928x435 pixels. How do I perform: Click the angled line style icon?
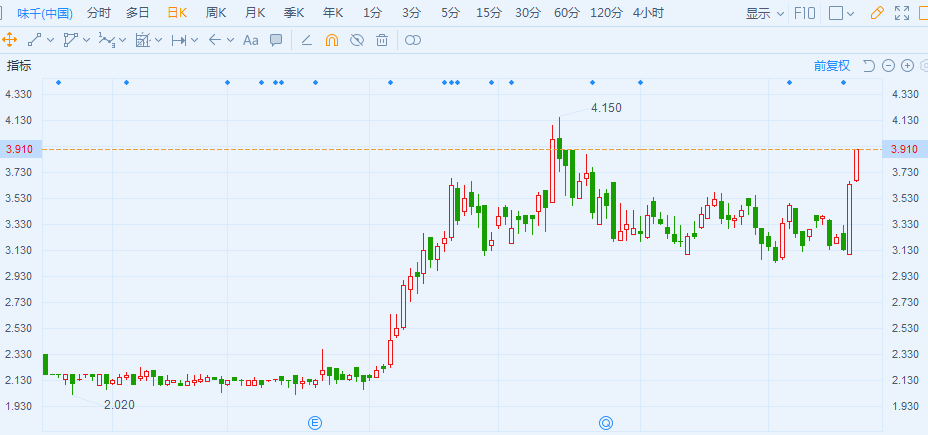click(307, 40)
